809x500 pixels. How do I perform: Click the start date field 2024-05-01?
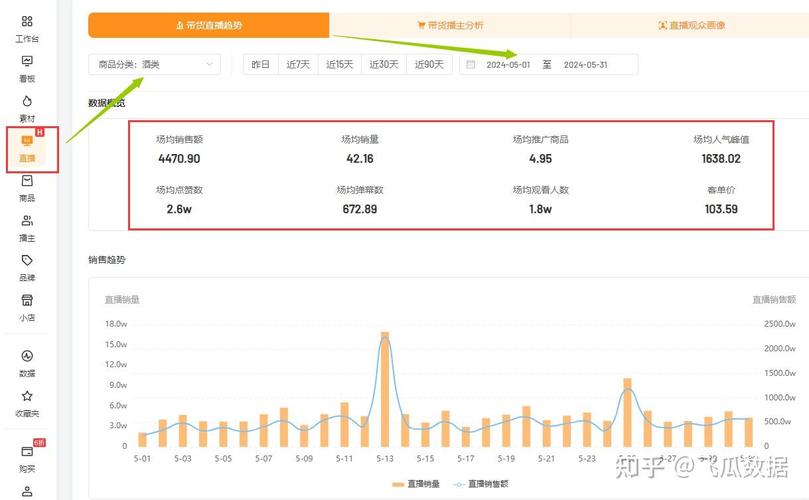508,64
